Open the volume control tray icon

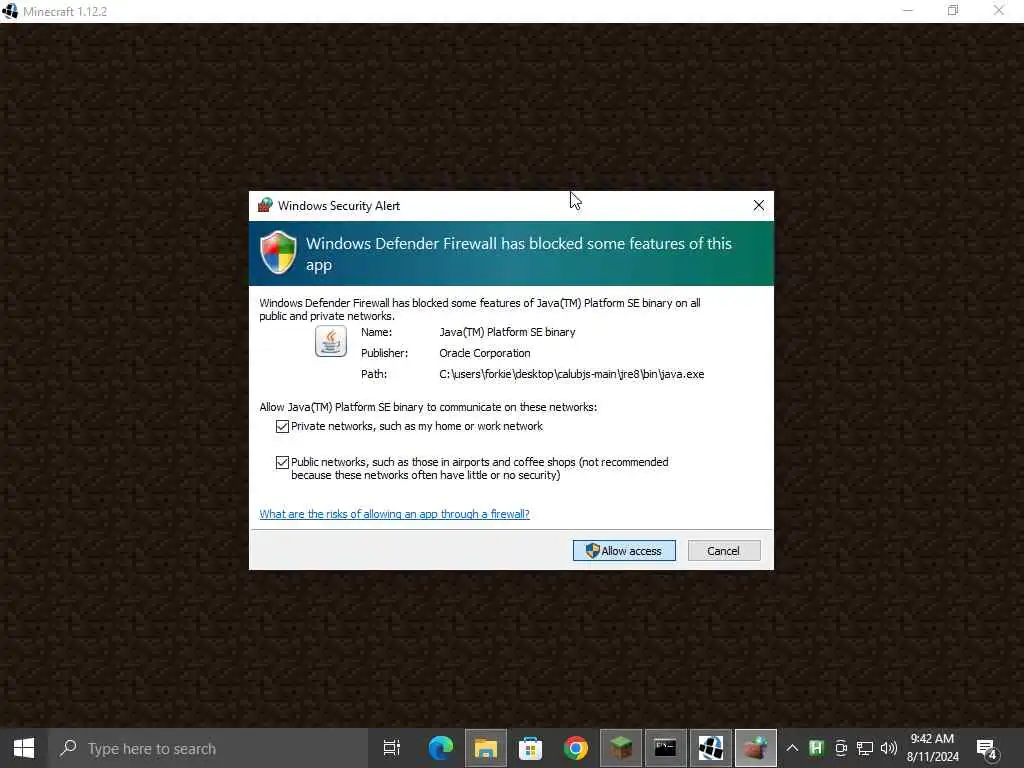[888, 748]
